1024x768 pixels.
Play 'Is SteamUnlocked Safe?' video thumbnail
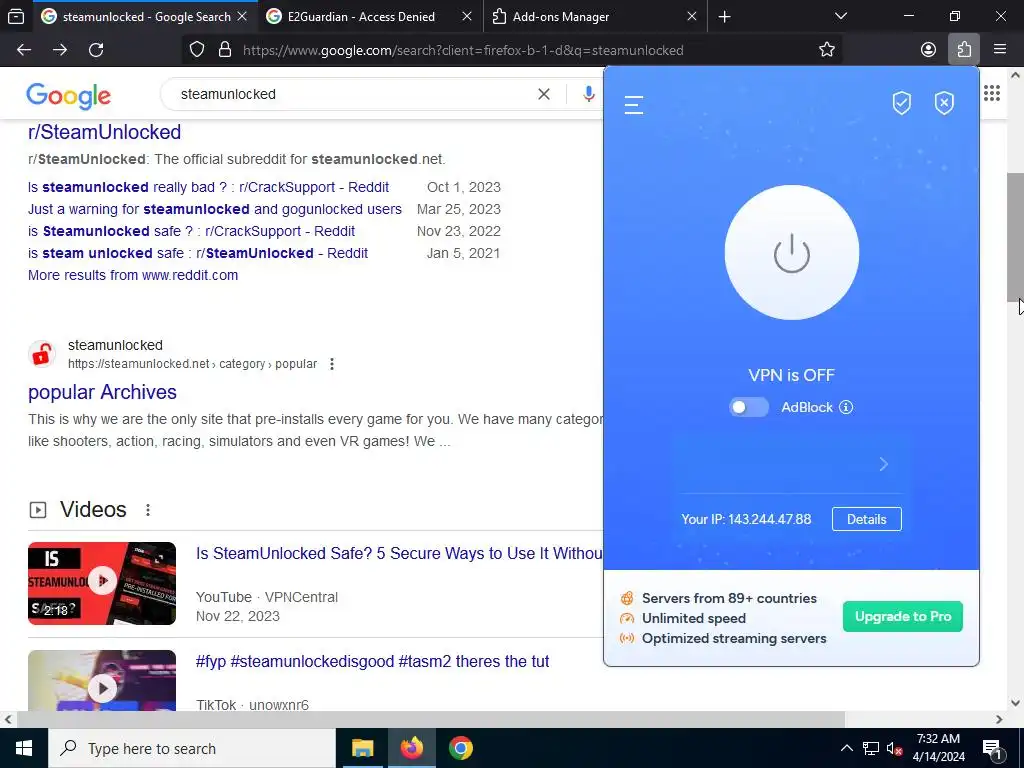click(x=102, y=583)
